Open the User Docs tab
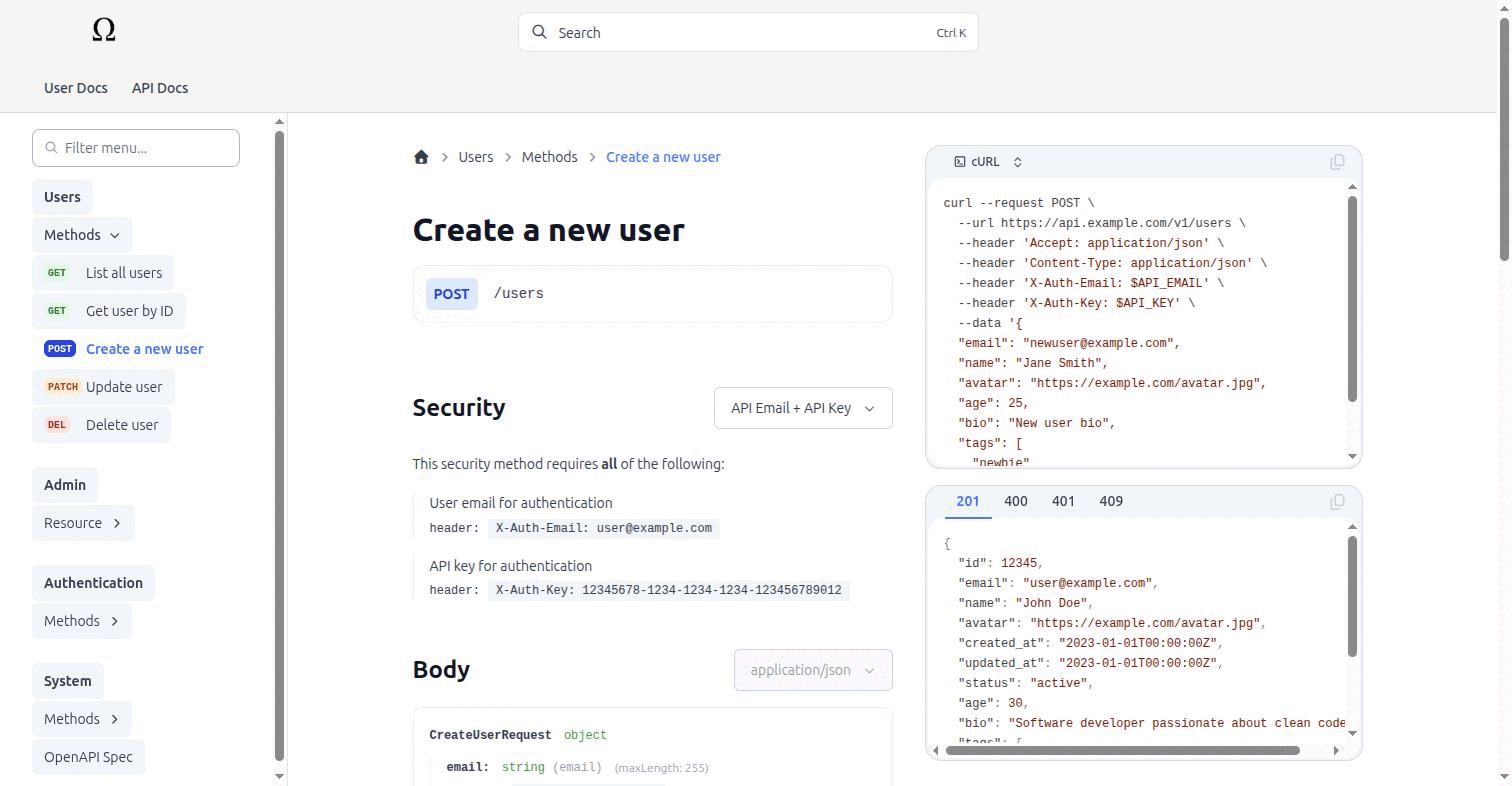The width and height of the screenshot is (1512, 786). pyautogui.click(x=76, y=88)
